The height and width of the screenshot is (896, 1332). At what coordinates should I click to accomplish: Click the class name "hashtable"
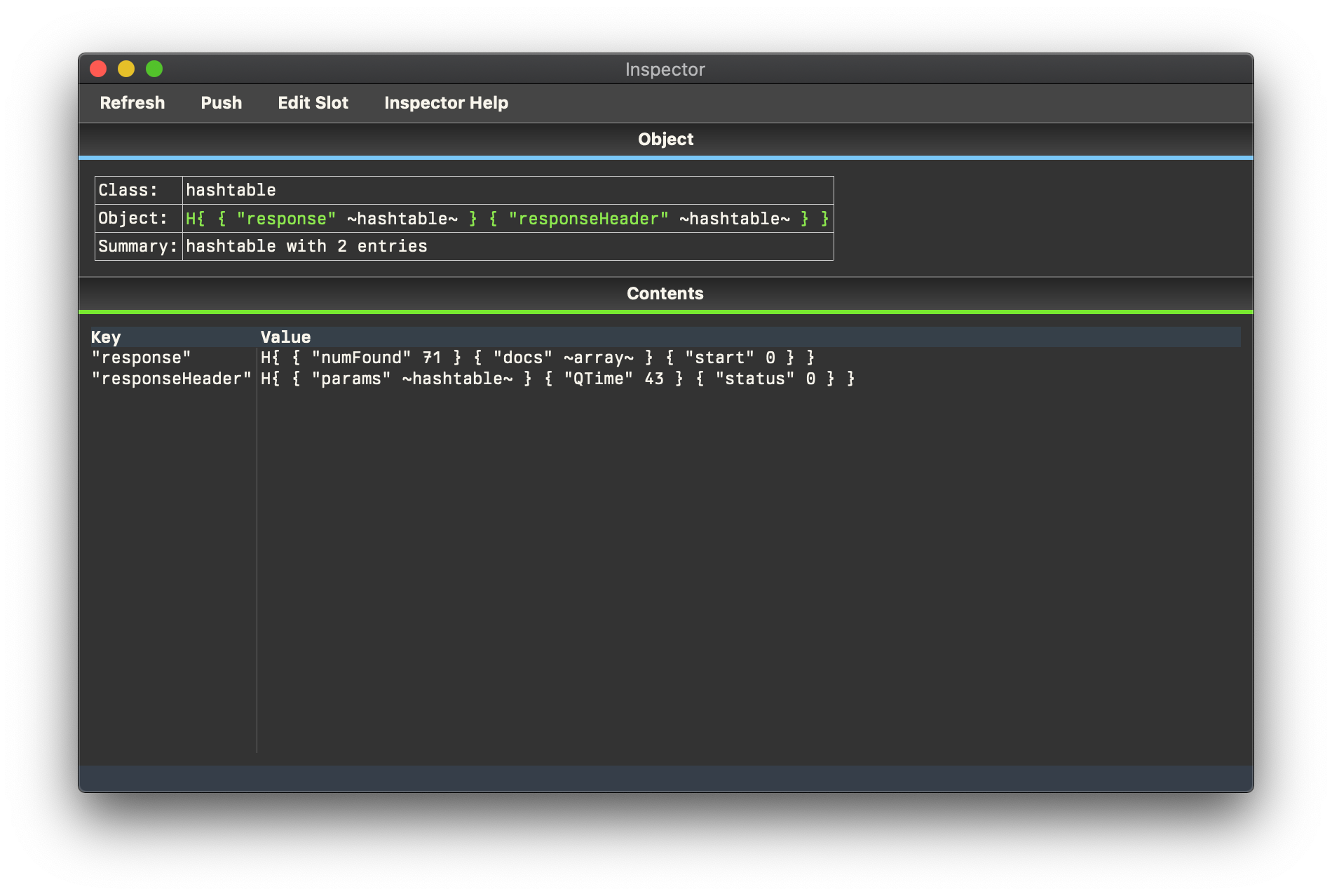(x=231, y=190)
